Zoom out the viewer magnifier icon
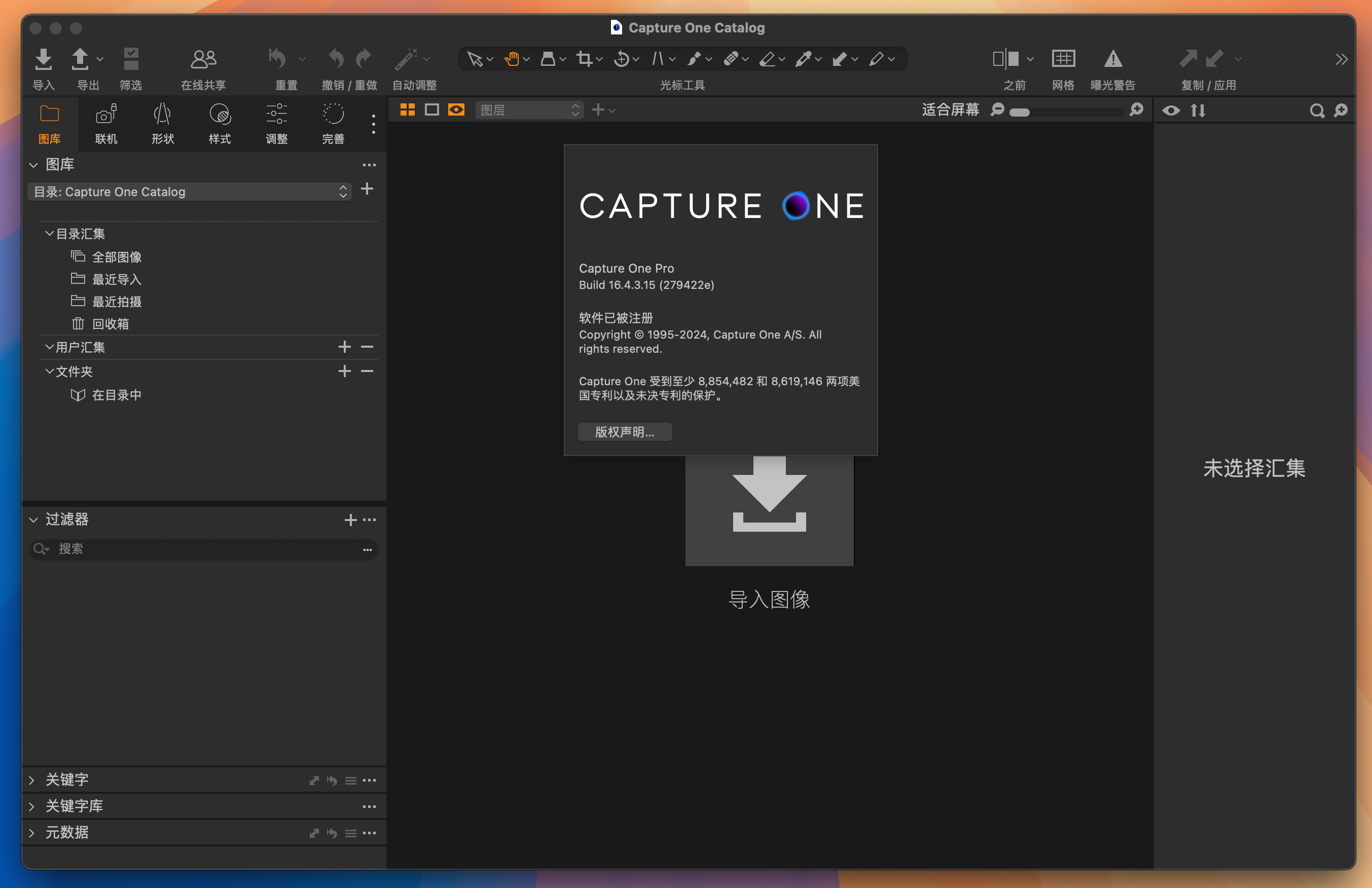The width and height of the screenshot is (1372, 888). (997, 109)
